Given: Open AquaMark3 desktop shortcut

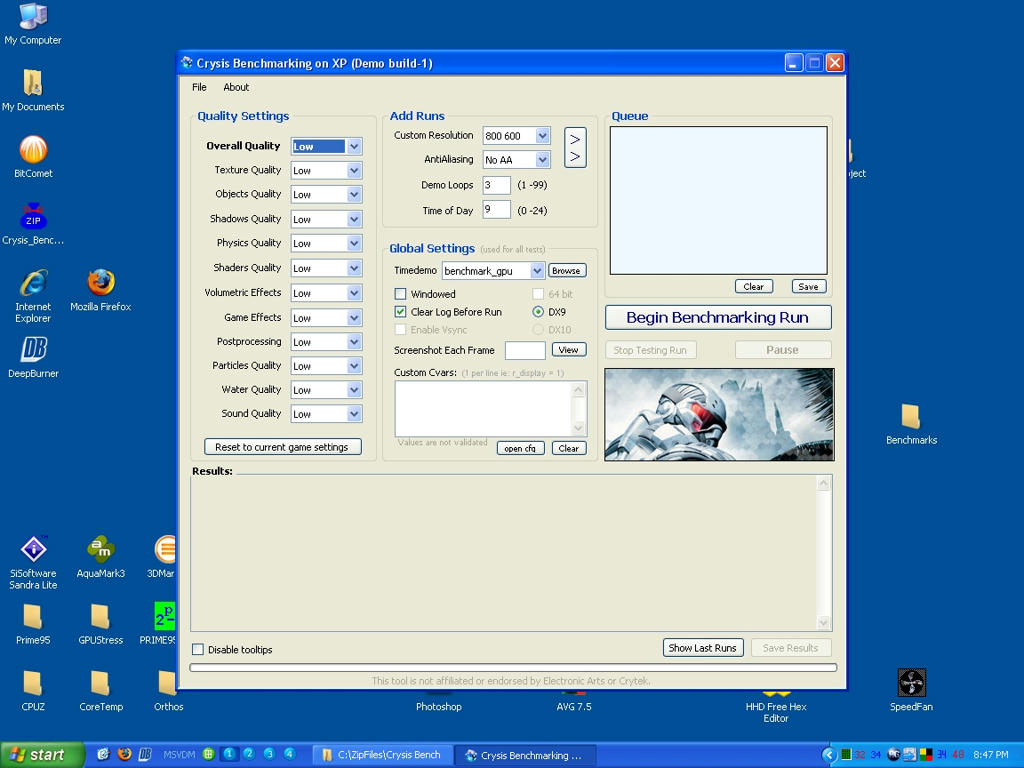Looking at the screenshot, I should (x=101, y=556).
